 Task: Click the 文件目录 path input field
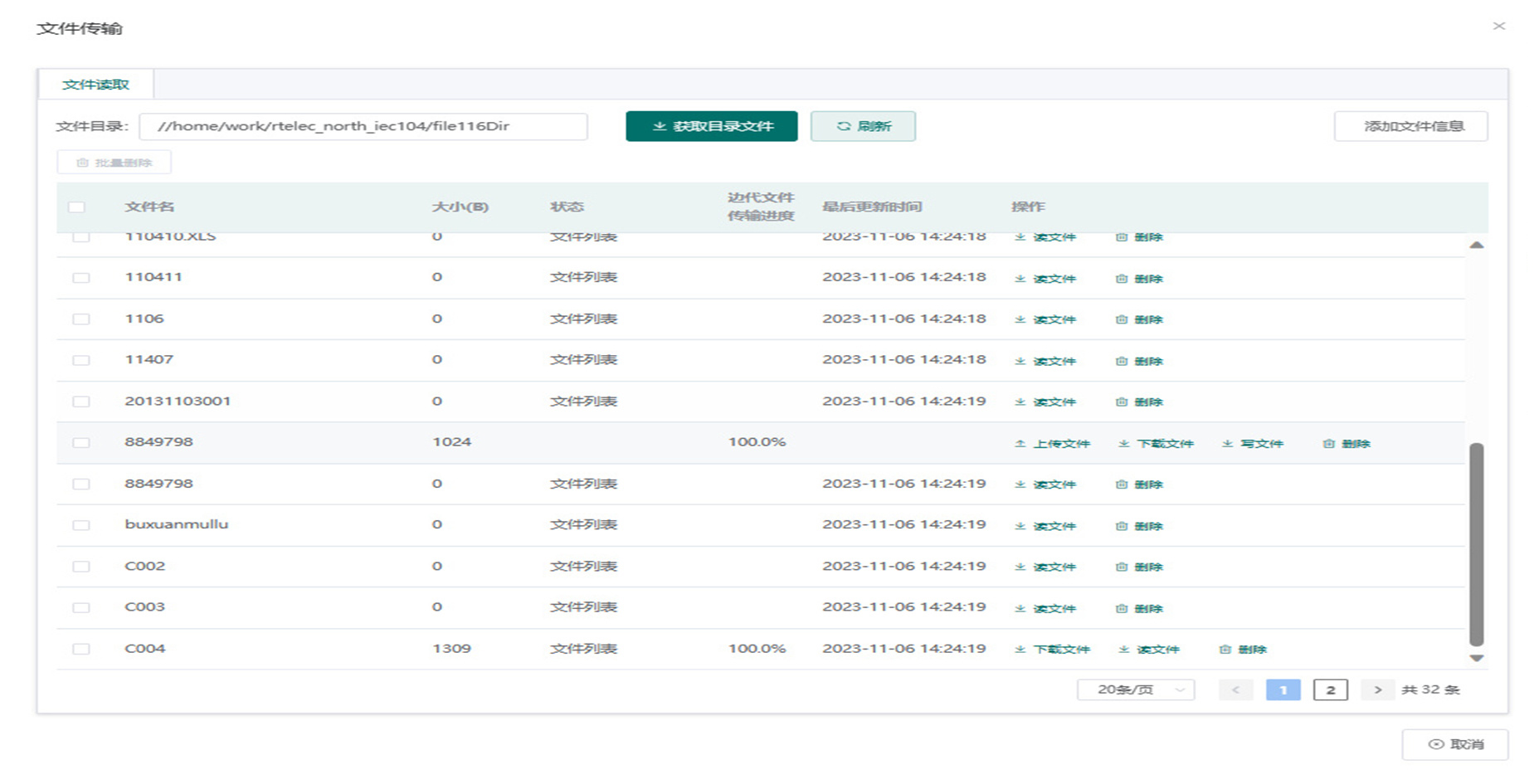(363, 126)
